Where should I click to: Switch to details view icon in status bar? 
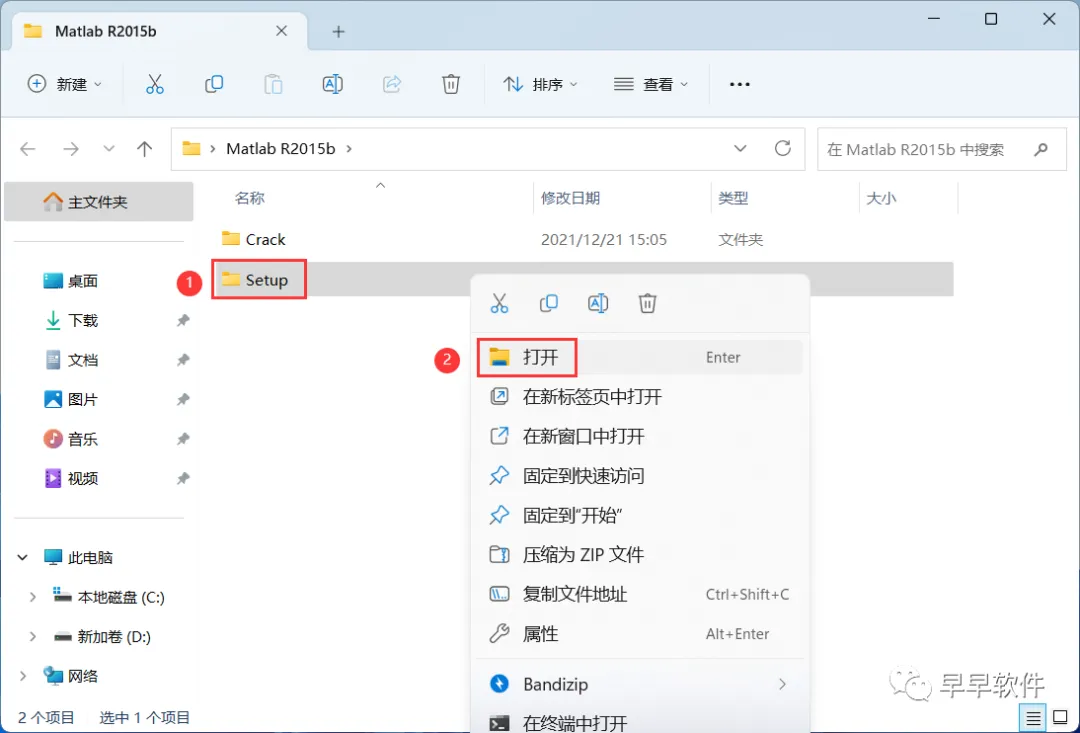pos(1032,718)
